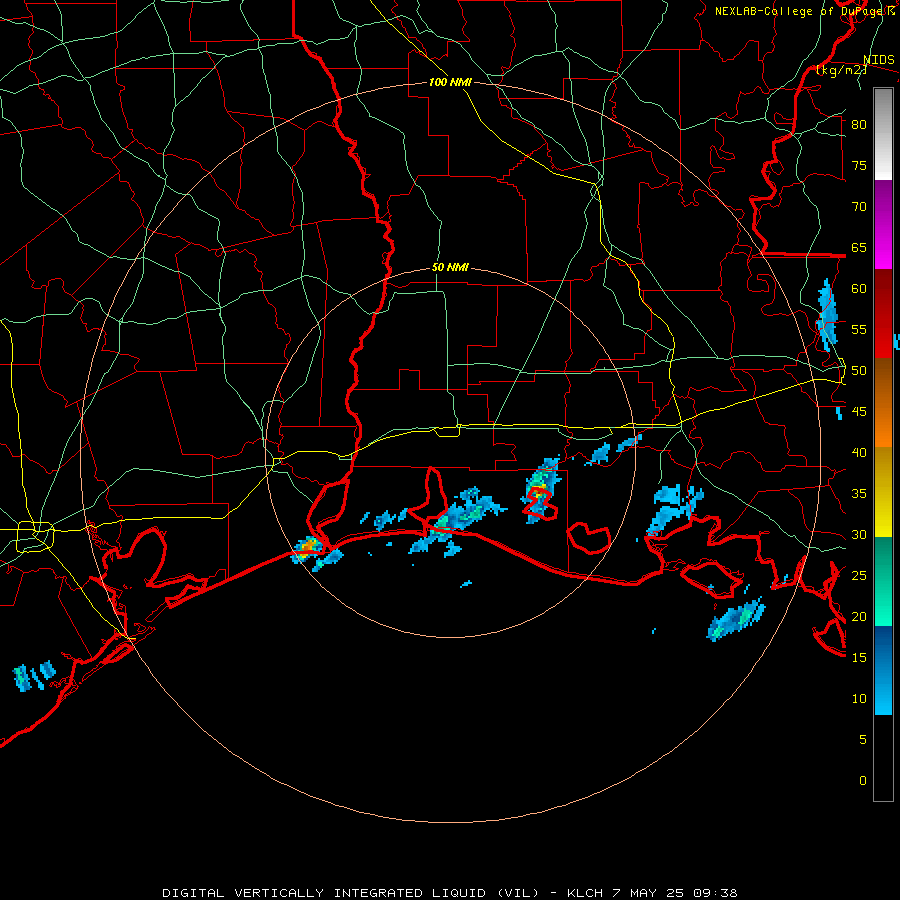
Task: Click the scale value 45
Action: 859,412
